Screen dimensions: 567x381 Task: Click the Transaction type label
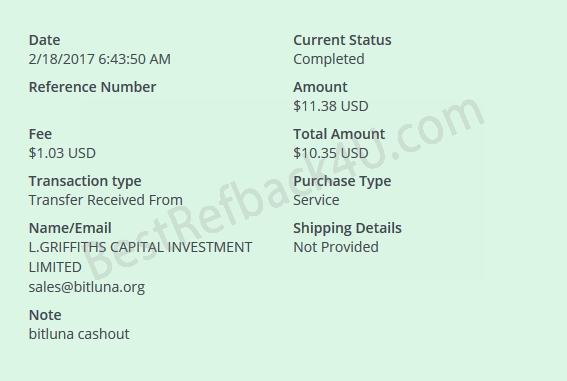pyautogui.click(x=85, y=181)
